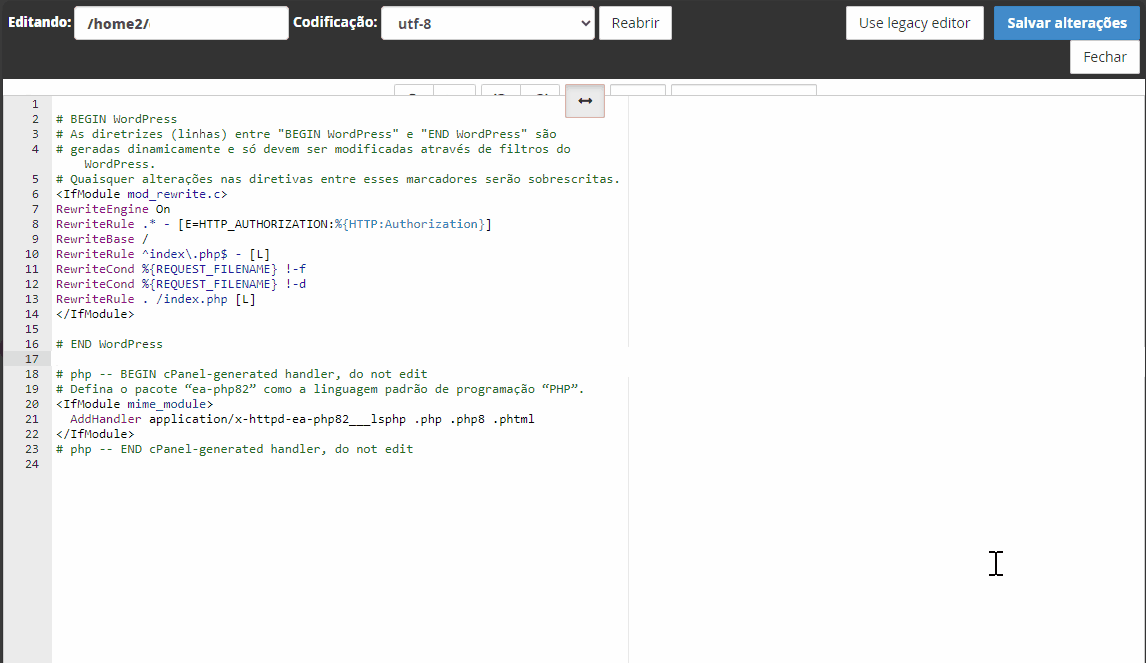The height and width of the screenshot is (663, 1146).
Task: Click gutter line number 1
Action: [x=35, y=105]
